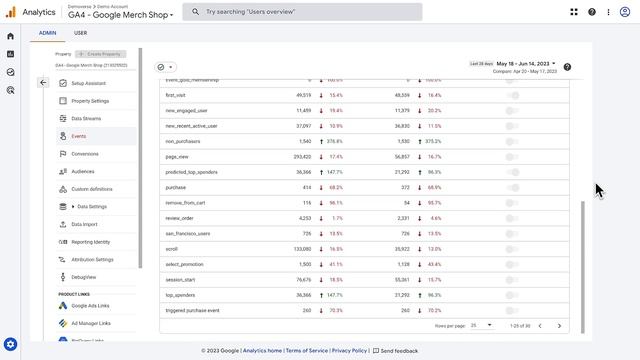Open the Terms of Service link
This screenshot has width=640, height=360.
click(x=307, y=351)
